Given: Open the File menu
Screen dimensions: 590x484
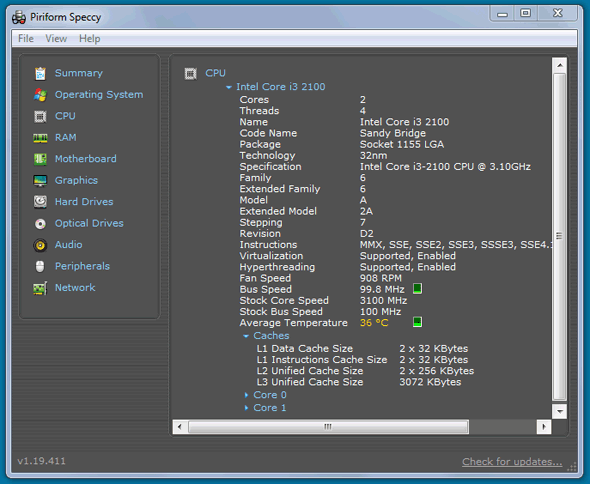Looking at the screenshot, I should pyautogui.click(x=26, y=38).
